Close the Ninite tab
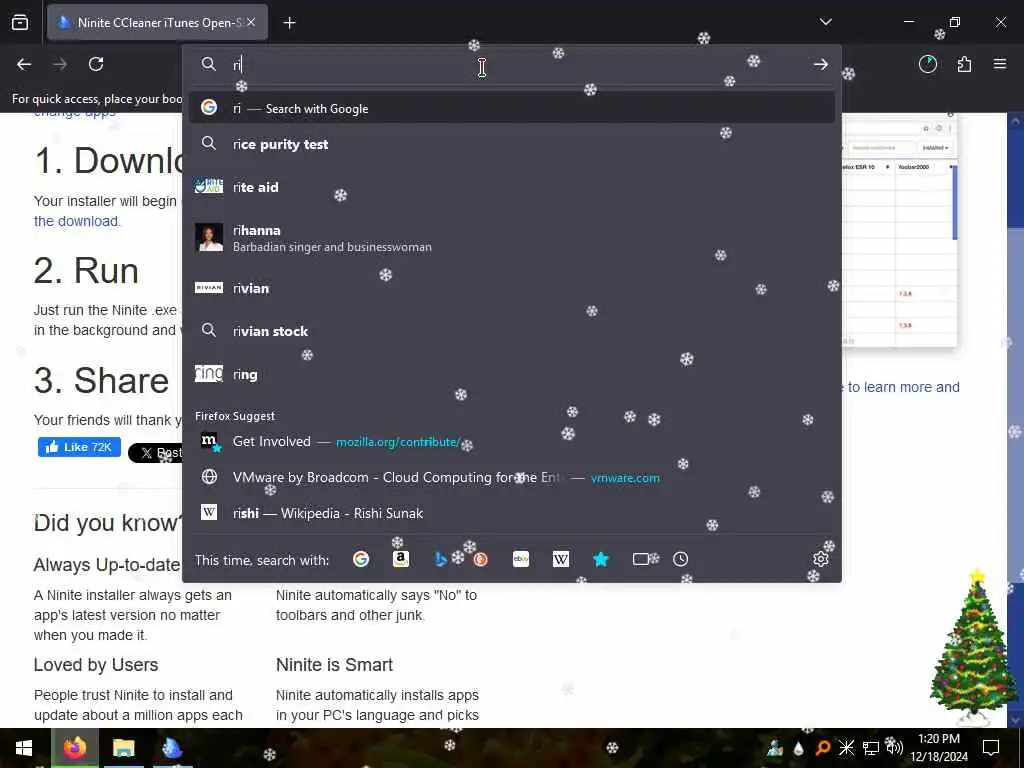The height and width of the screenshot is (768, 1024). 251,22
